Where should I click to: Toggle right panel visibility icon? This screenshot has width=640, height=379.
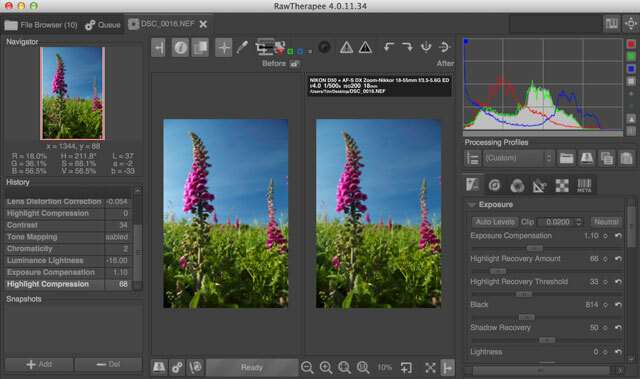click(x=448, y=368)
